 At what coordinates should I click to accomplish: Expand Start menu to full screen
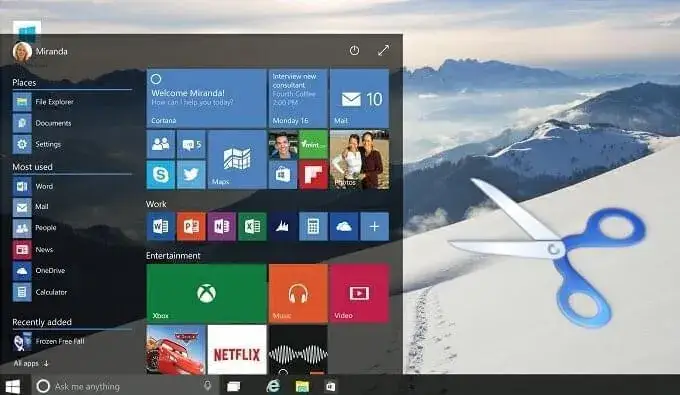click(383, 51)
